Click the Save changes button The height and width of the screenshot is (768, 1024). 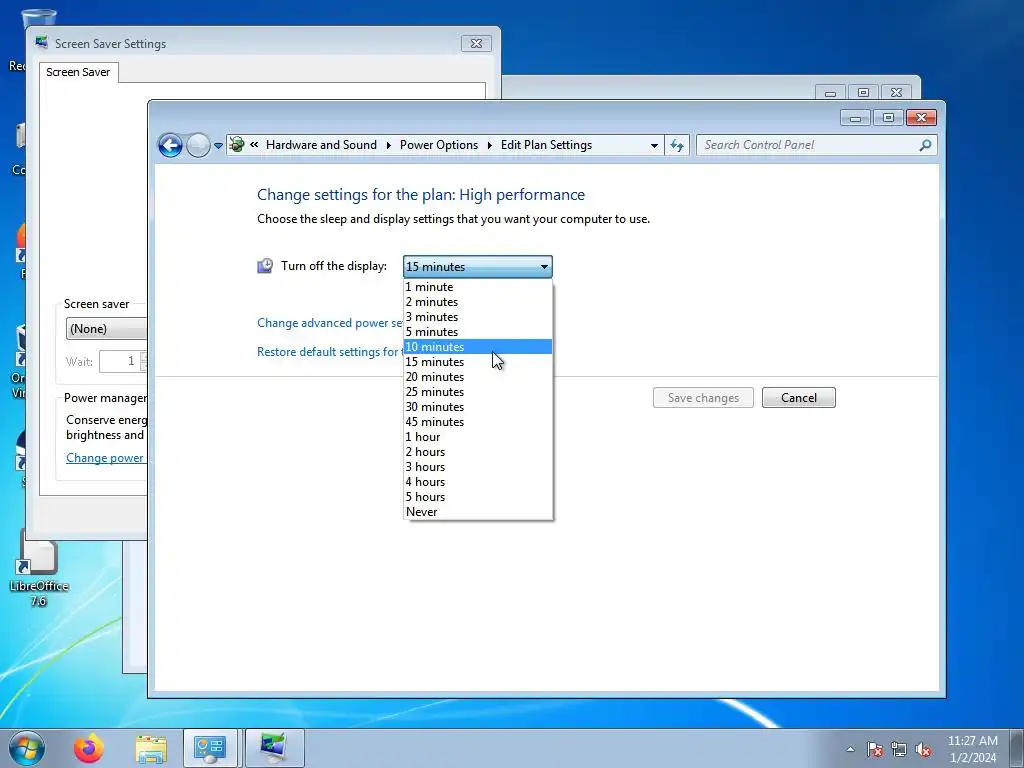click(703, 398)
